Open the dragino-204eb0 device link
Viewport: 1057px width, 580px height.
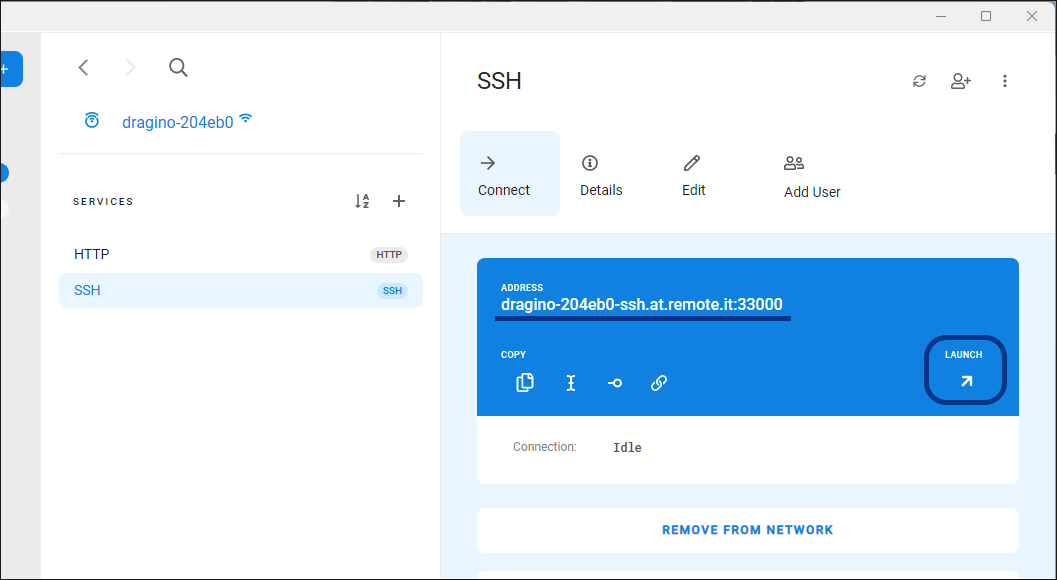tap(178, 122)
